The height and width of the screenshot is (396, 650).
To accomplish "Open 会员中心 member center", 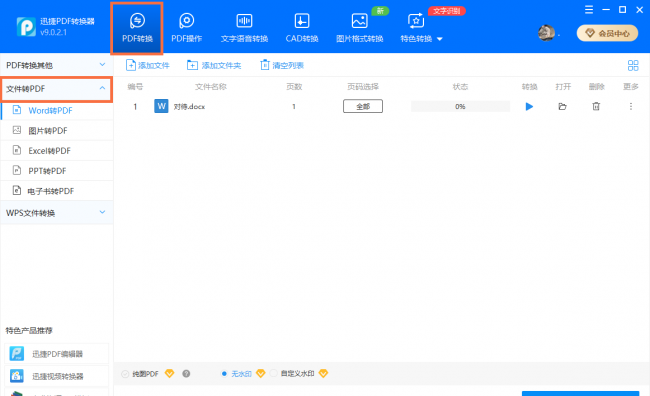I will point(607,33).
